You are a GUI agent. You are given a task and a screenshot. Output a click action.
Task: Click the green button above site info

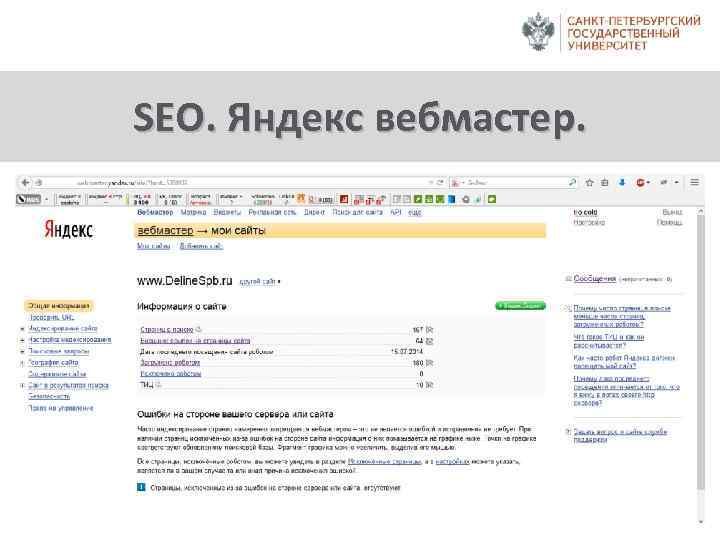pyautogui.click(x=520, y=306)
